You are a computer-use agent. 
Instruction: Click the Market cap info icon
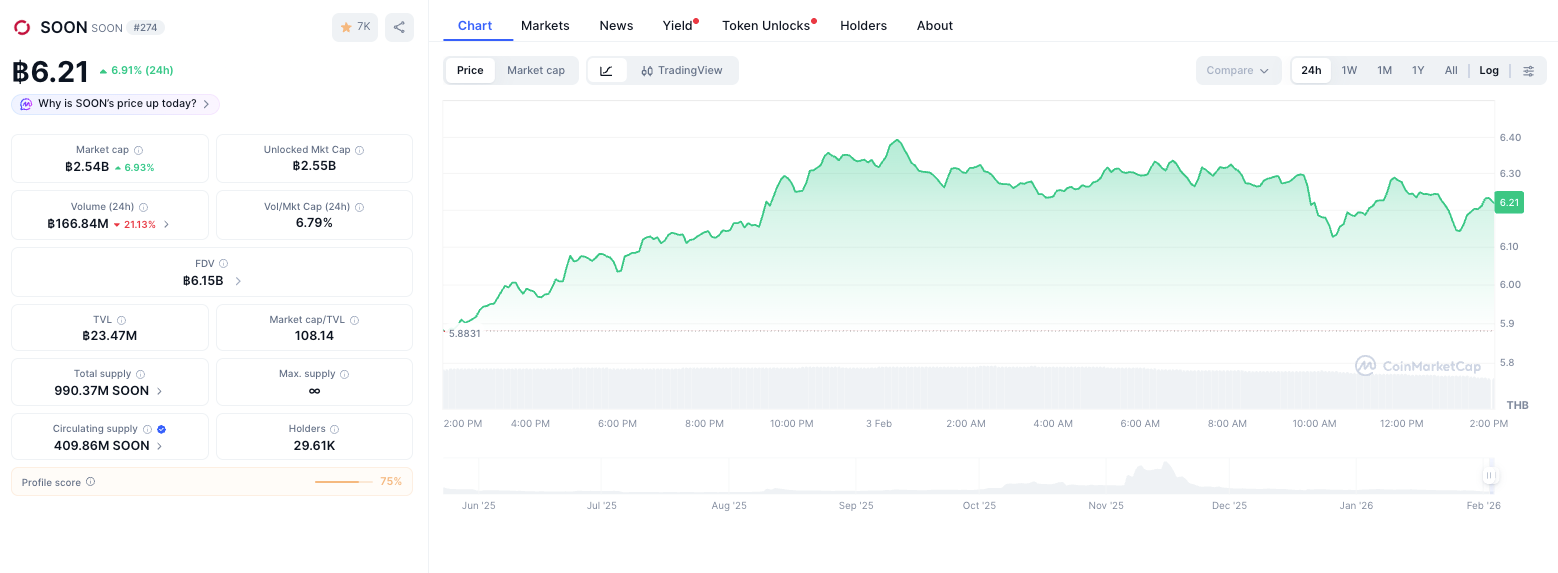(x=138, y=150)
